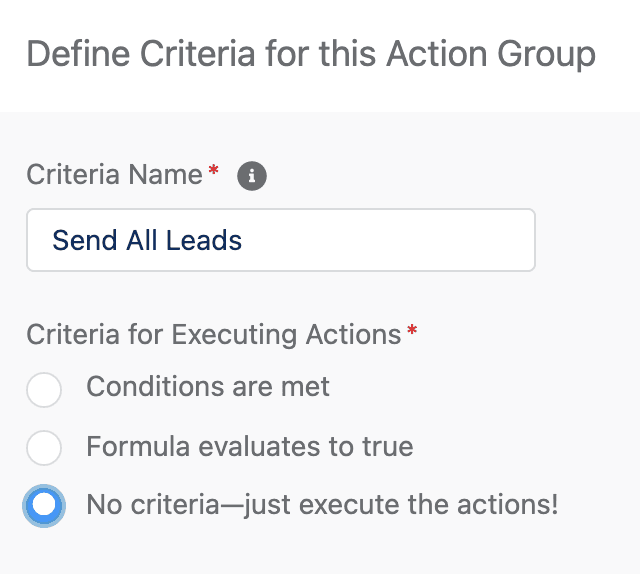The image size is (640, 574).
Task: Focus the Criteria Name input field
Action: pos(280,240)
